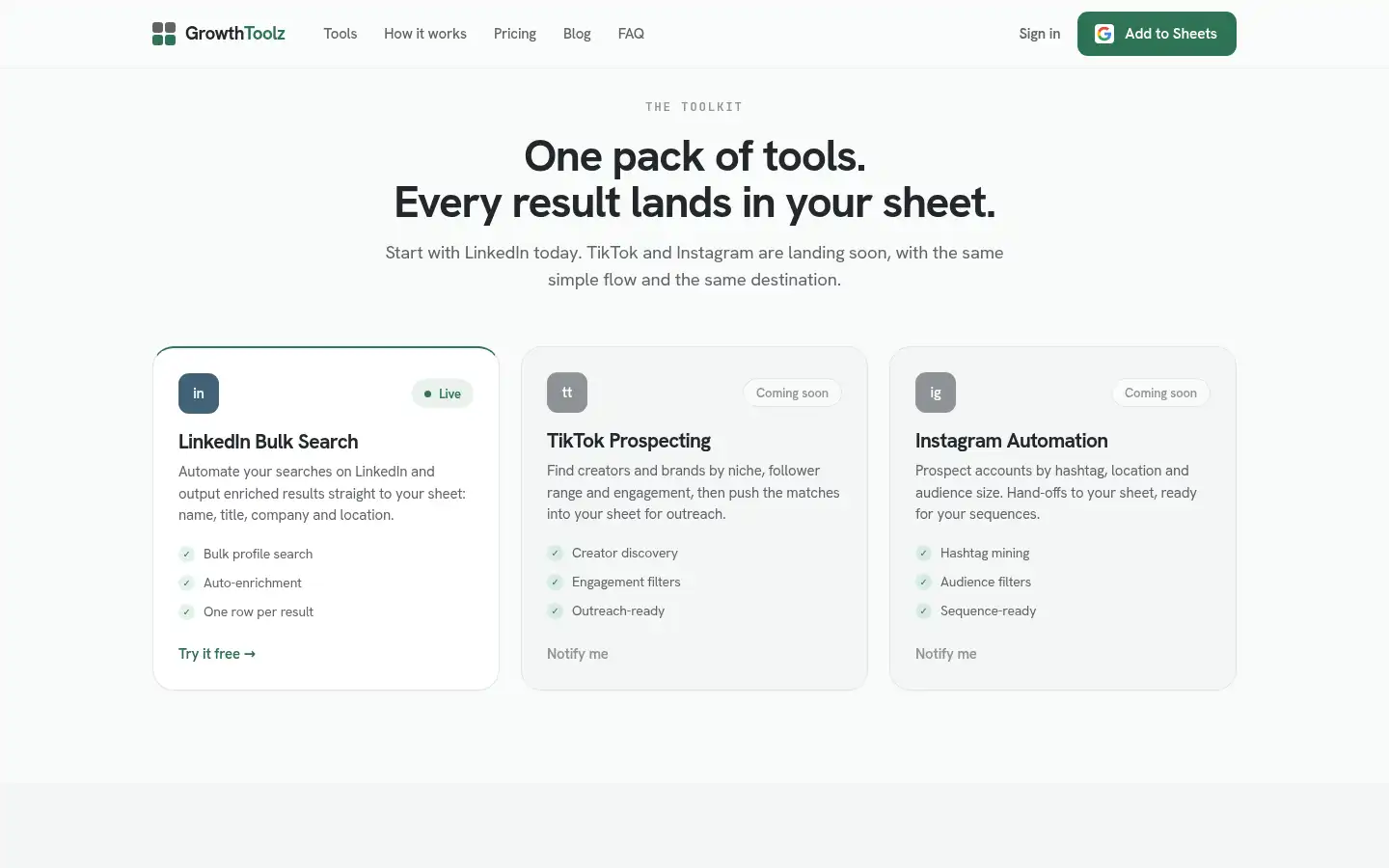Screen dimensions: 1389x868
Task: Click the Sequence-ready text
Action: point(989,610)
